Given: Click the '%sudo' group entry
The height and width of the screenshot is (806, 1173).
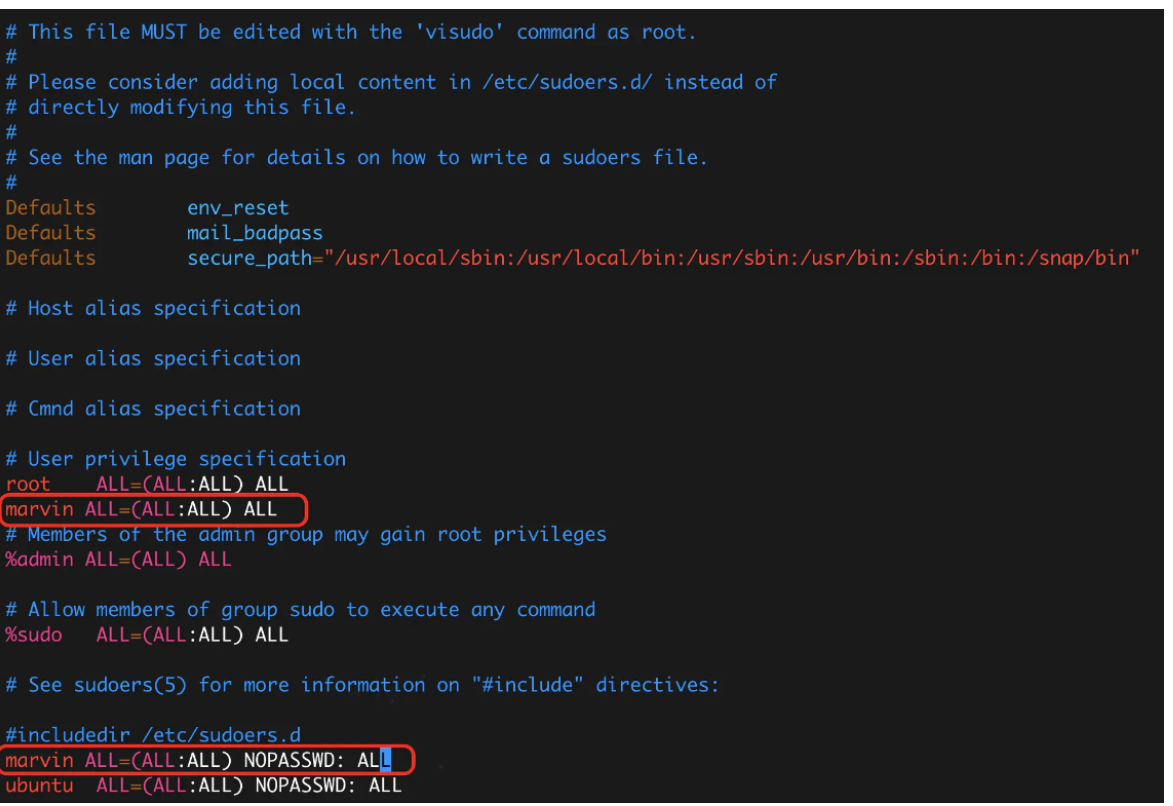Looking at the screenshot, I should point(33,634).
